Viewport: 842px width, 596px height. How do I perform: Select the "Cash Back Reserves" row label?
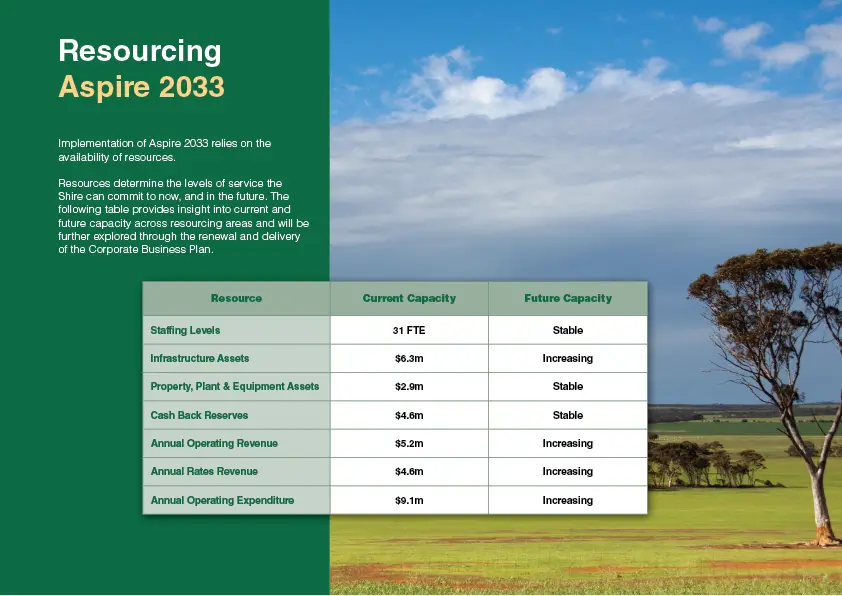coord(199,415)
